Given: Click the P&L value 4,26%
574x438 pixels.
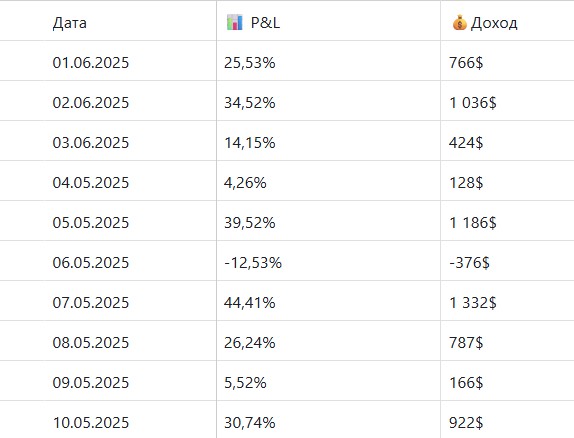Looking at the screenshot, I should coord(245,182).
